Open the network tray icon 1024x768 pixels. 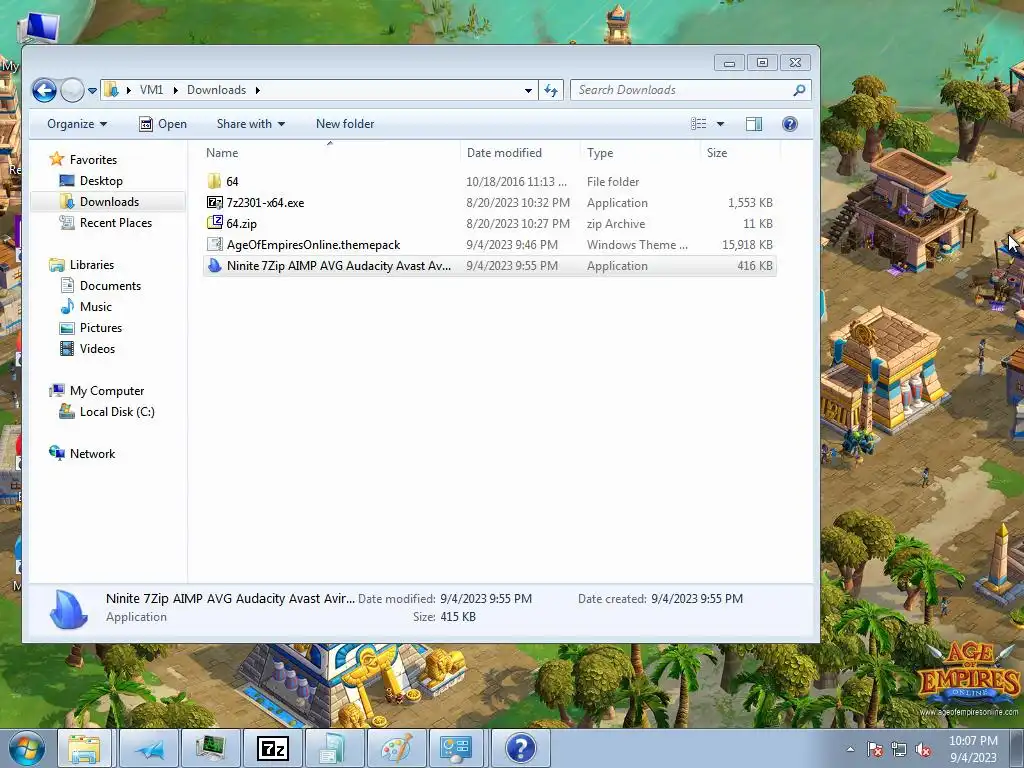pyautogui.click(x=899, y=749)
